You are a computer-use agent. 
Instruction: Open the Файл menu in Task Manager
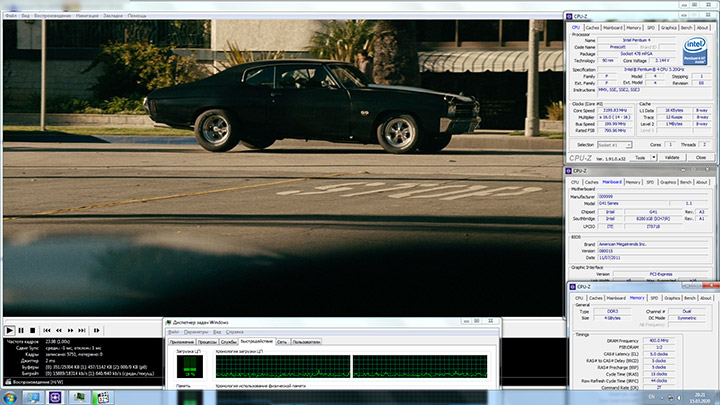tap(173, 332)
